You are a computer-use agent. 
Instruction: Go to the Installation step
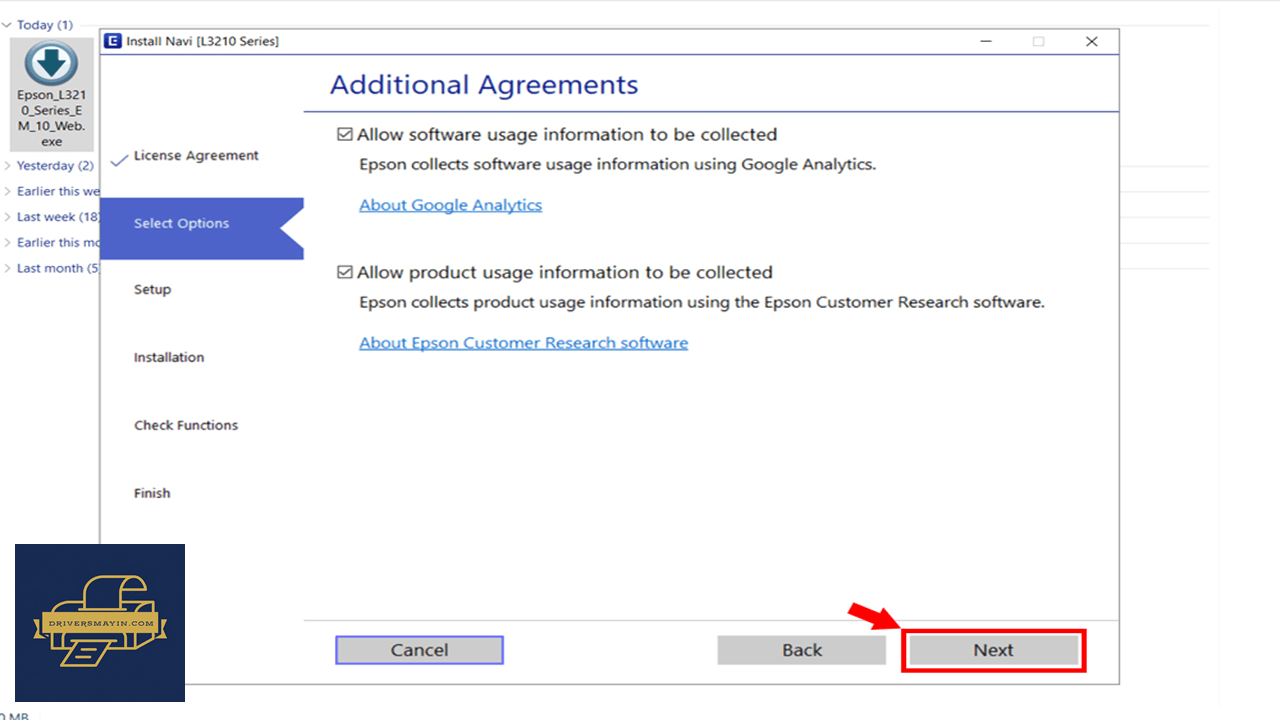pyautogui.click(x=169, y=357)
